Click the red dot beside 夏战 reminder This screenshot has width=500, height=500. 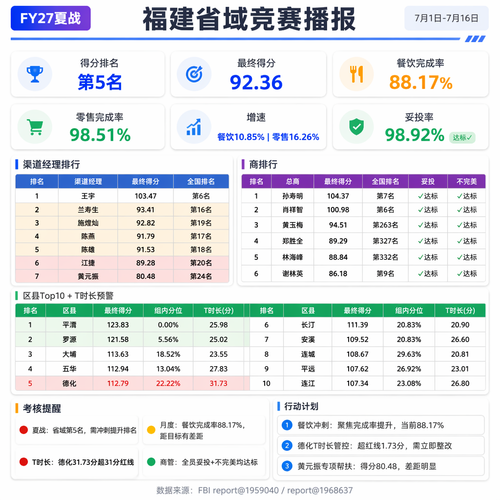(x=23, y=430)
